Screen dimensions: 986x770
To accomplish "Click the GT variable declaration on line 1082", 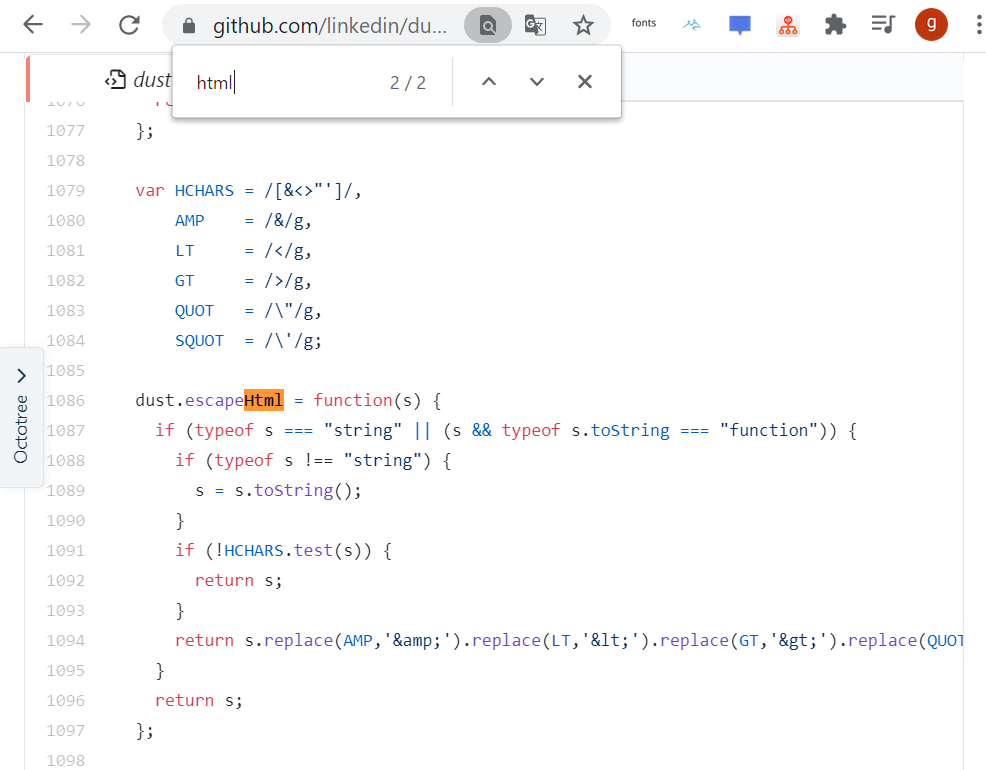I will tap(184, 280).
